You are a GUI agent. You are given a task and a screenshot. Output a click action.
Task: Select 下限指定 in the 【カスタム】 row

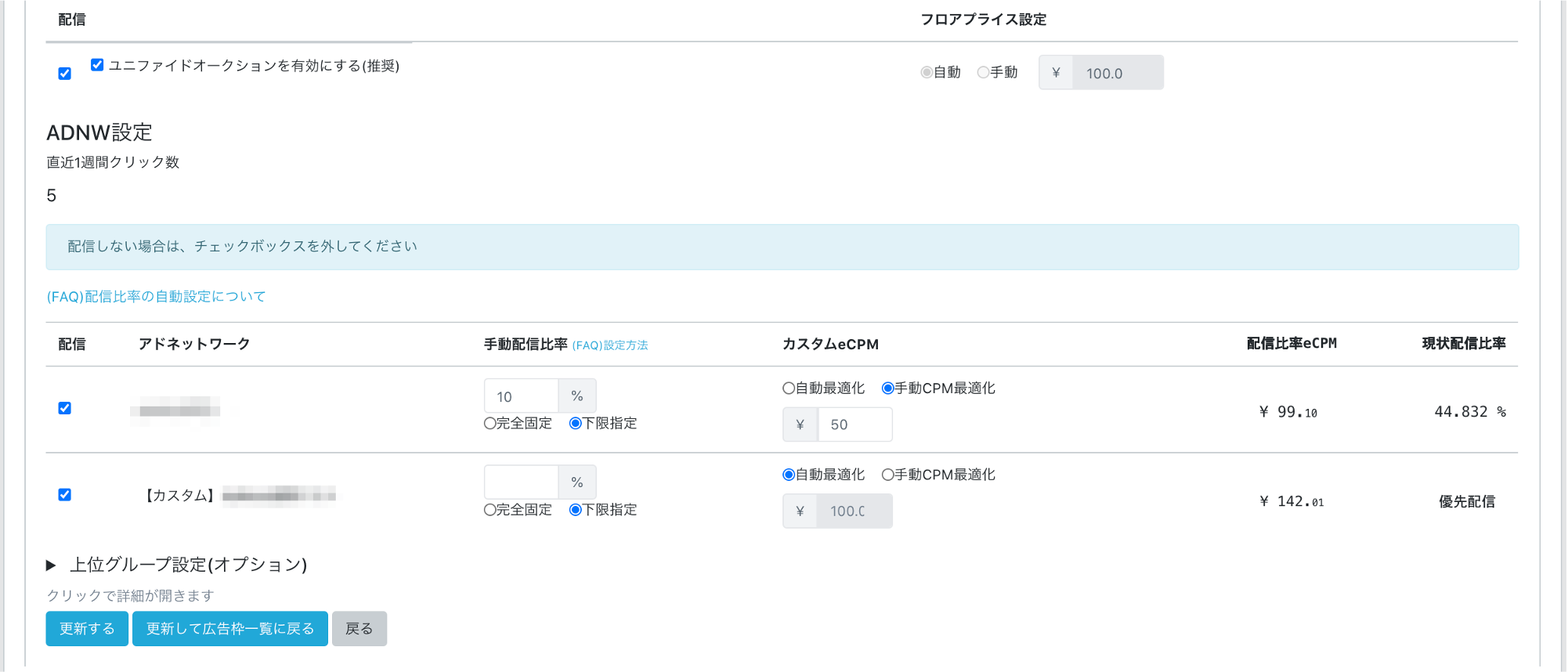(x=576, y=510)
